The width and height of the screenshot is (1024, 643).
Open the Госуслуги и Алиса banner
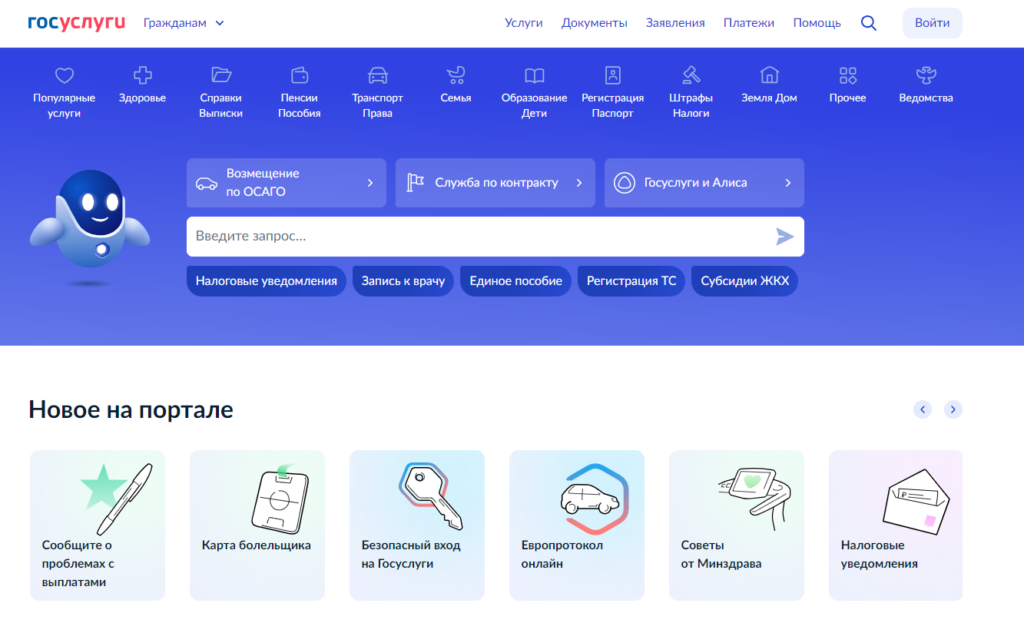click(x=704, y=183)
